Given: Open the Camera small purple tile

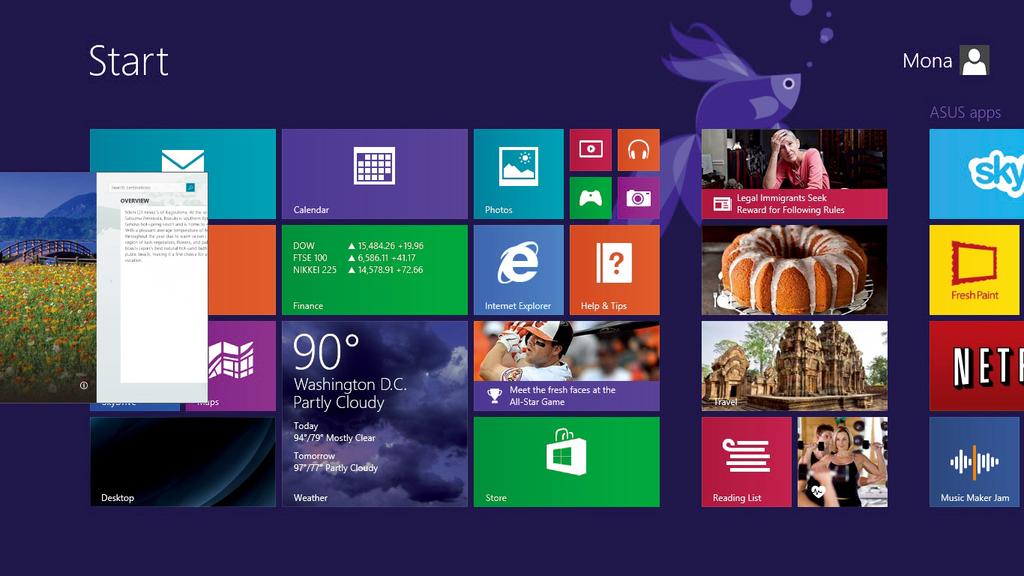Looking at the screenshot, I should 639,198.
